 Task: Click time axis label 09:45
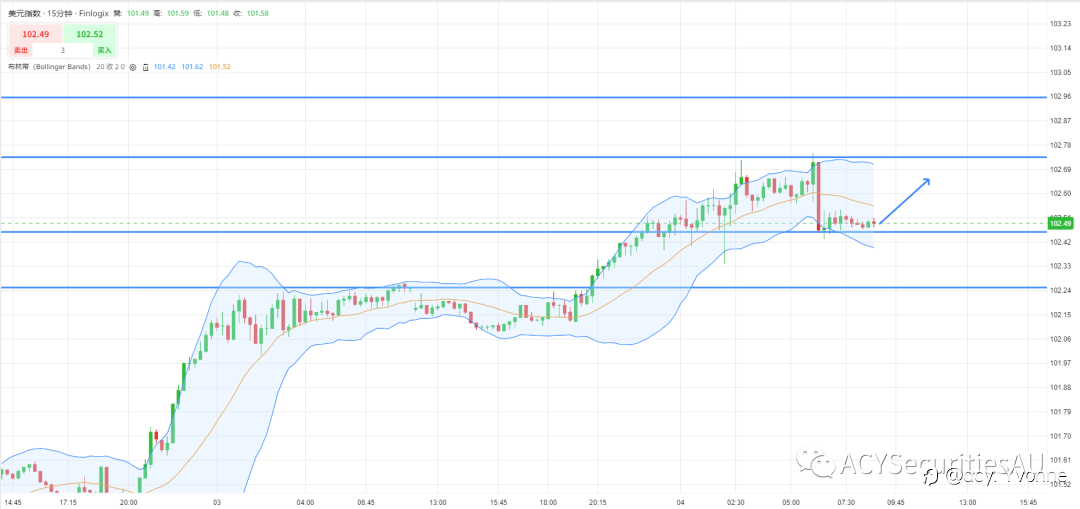[895, 502]
